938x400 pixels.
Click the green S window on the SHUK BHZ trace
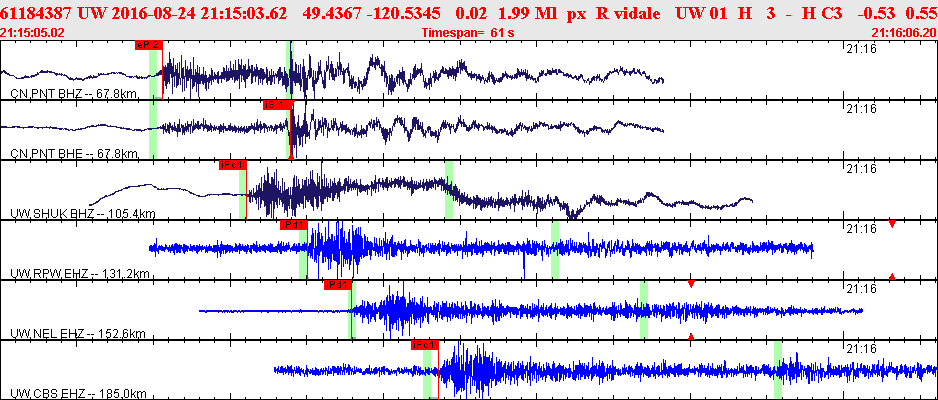(449, 190)
